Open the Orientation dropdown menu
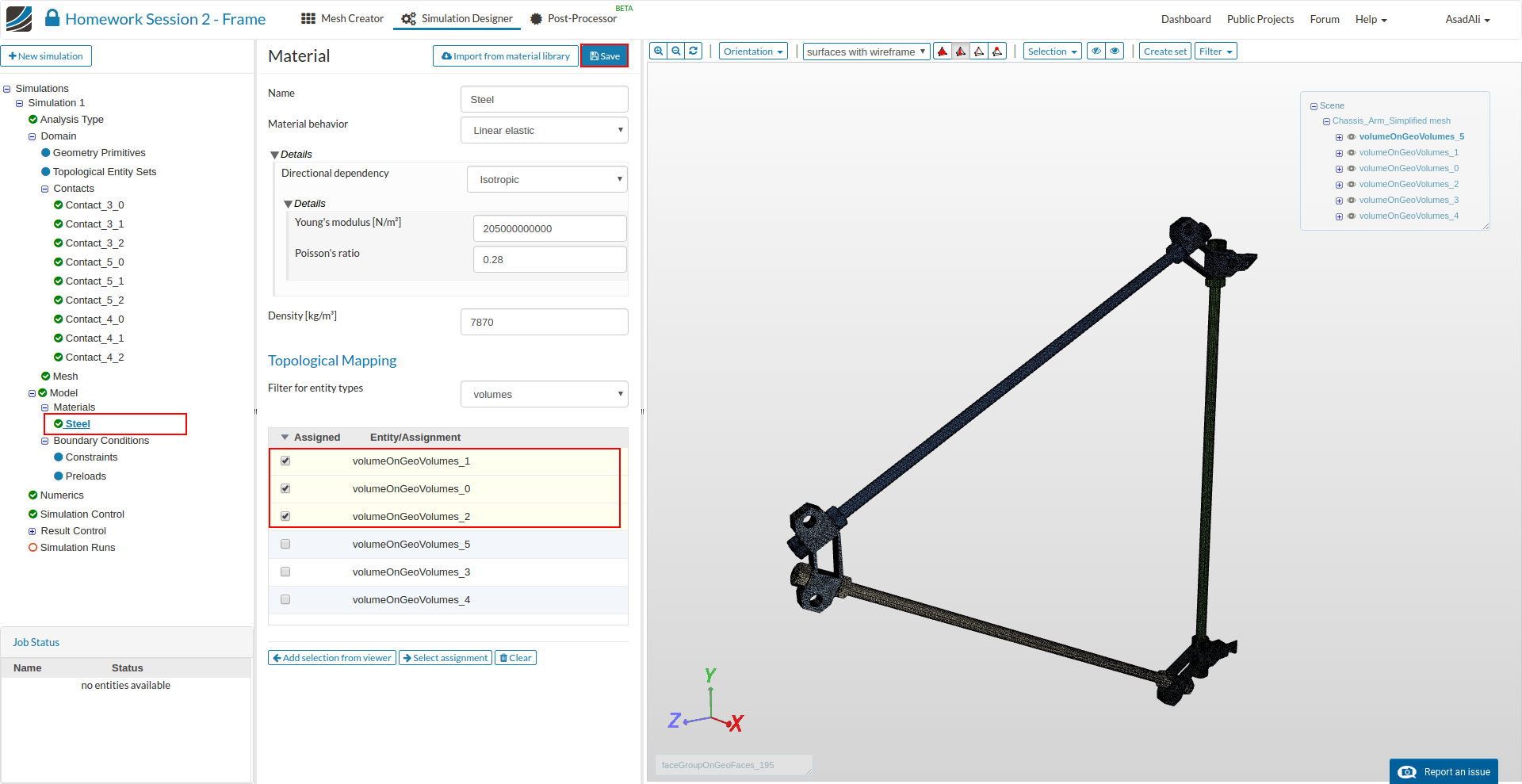 pos(753,52)
